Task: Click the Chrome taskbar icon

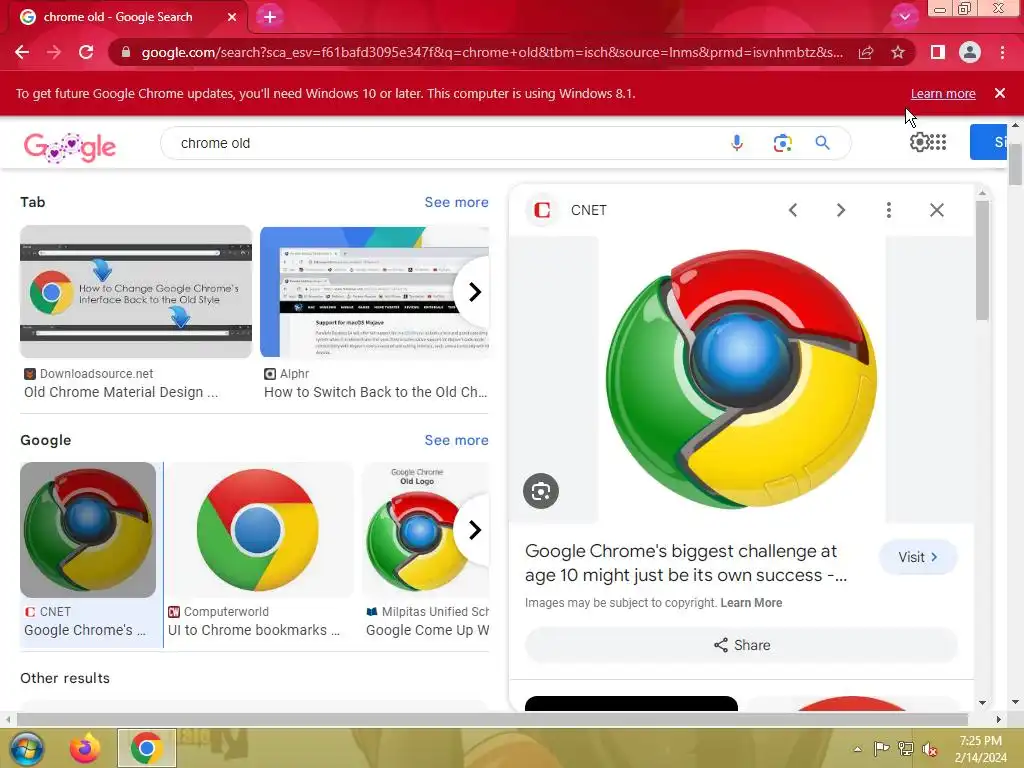Action: point(146,748)
